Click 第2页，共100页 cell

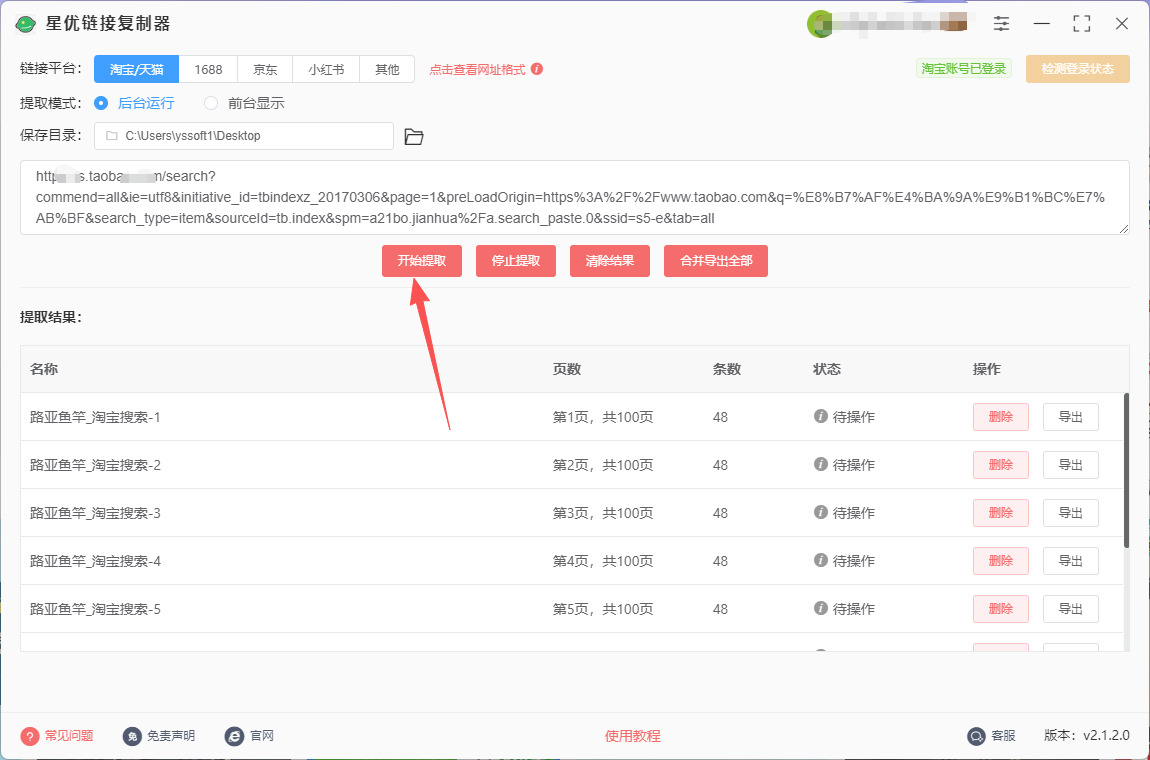tap(603, 465)
